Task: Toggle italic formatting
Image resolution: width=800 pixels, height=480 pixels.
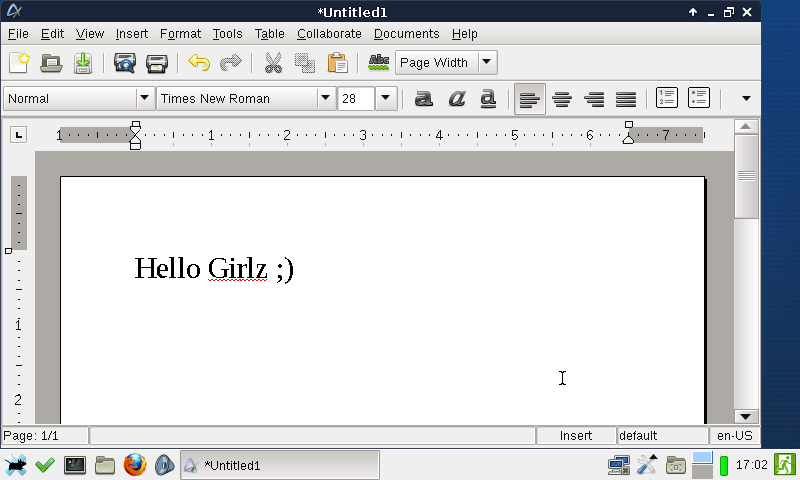Action: point(456,98)
